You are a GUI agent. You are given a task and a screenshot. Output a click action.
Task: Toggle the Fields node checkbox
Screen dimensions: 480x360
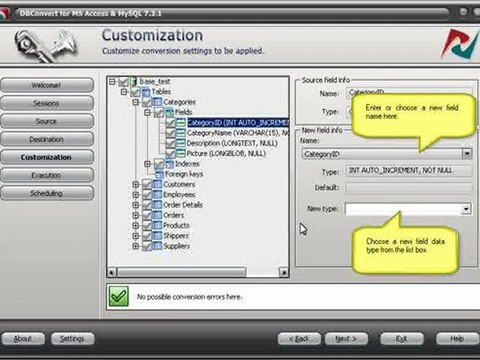(x=159, y=113)
